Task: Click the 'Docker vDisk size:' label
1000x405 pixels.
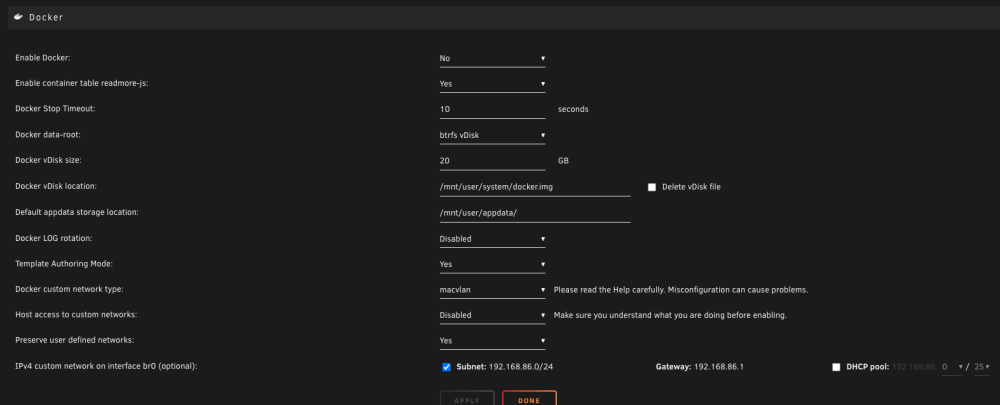Action: click(x=48, y=161)
